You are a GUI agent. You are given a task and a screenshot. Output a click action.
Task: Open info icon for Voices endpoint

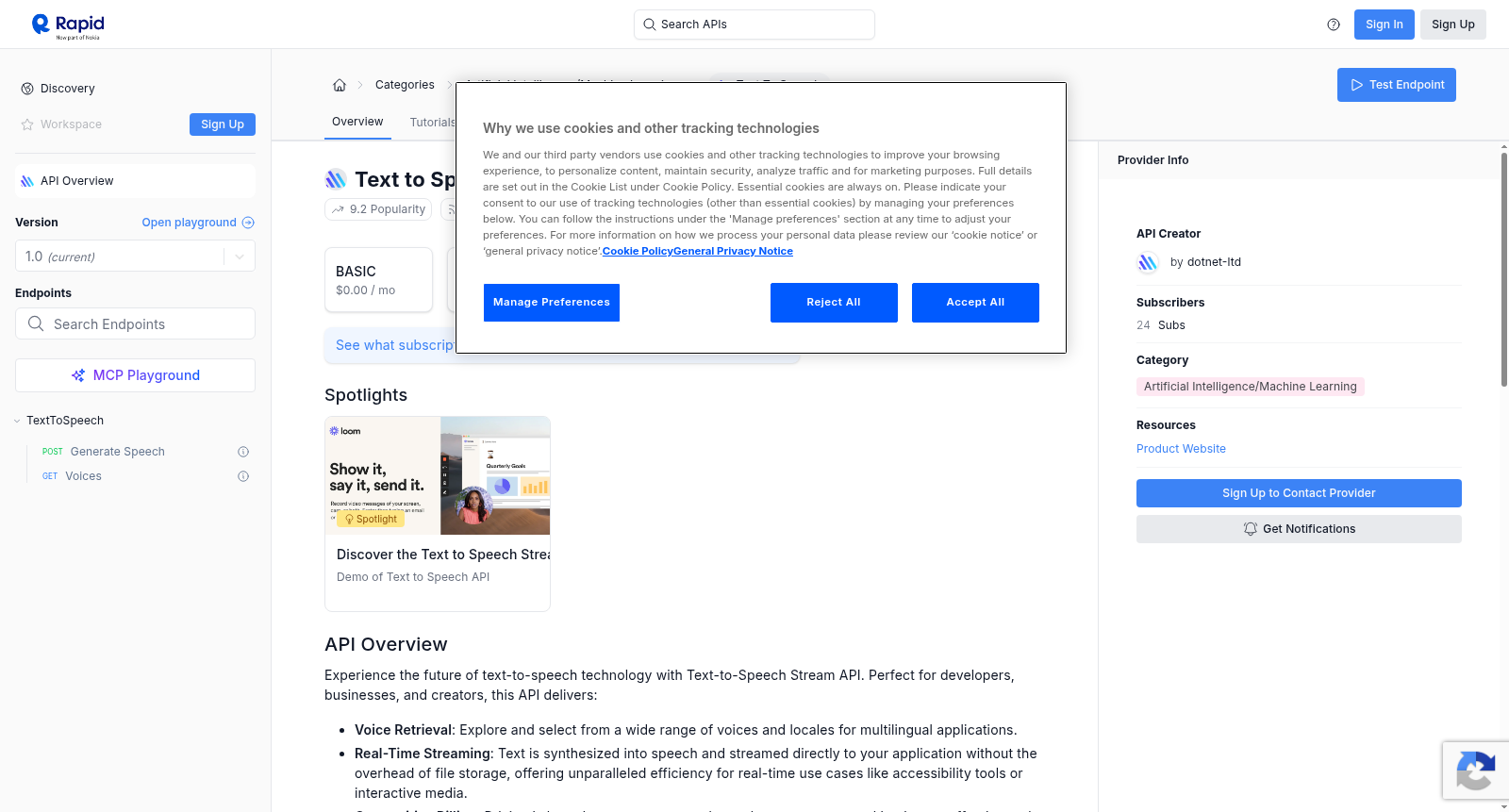(243, 476)
